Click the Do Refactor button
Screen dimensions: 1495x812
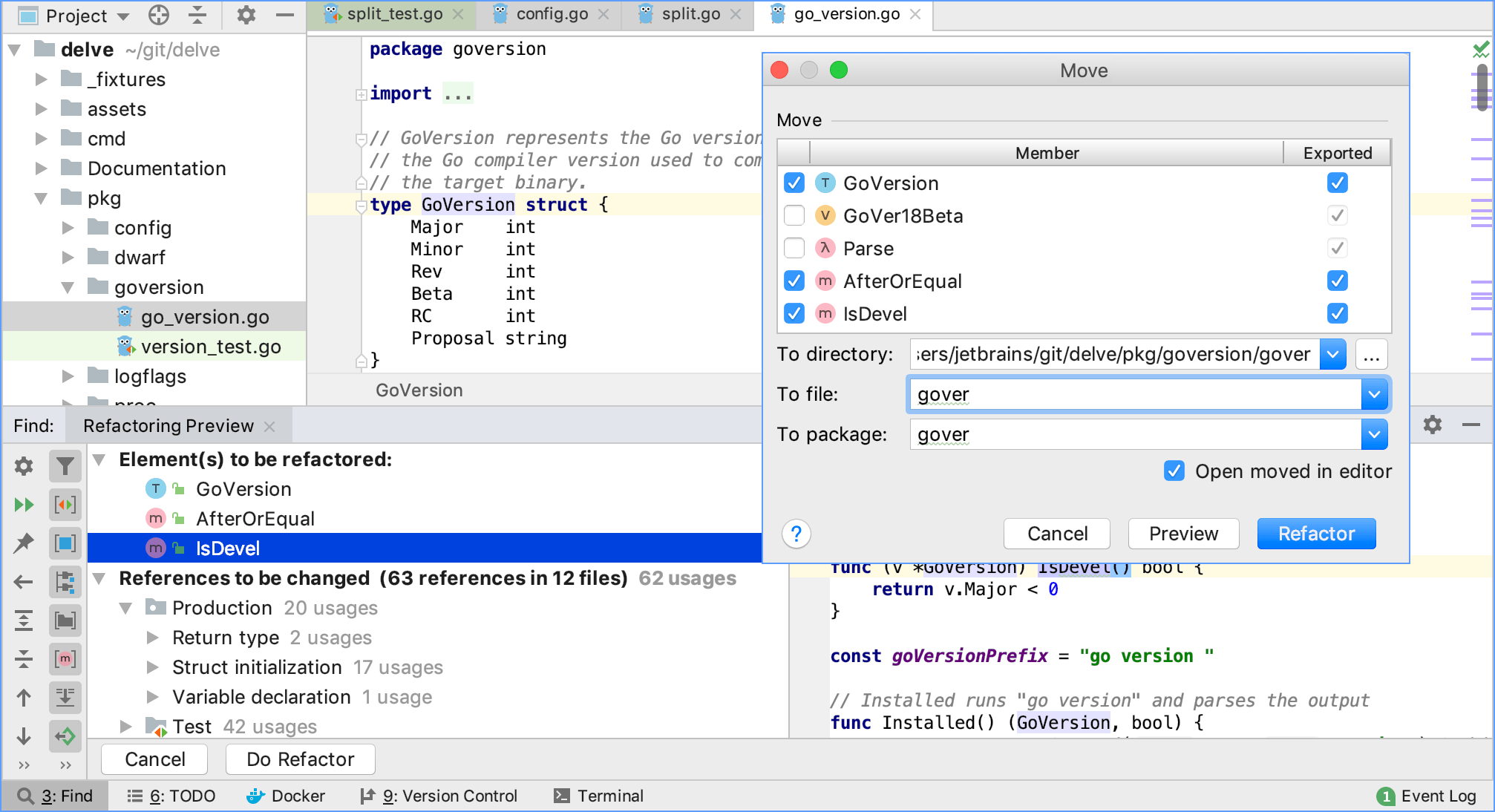coord(300,759)
